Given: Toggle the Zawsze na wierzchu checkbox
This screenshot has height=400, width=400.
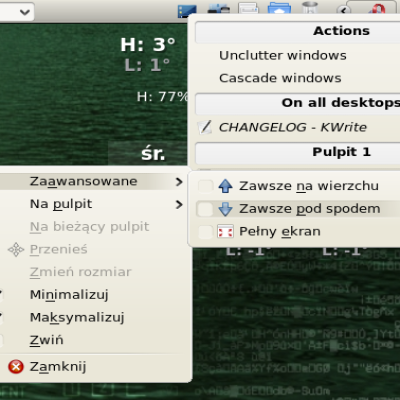Looking at the screenshot, I should coord(205,186).
